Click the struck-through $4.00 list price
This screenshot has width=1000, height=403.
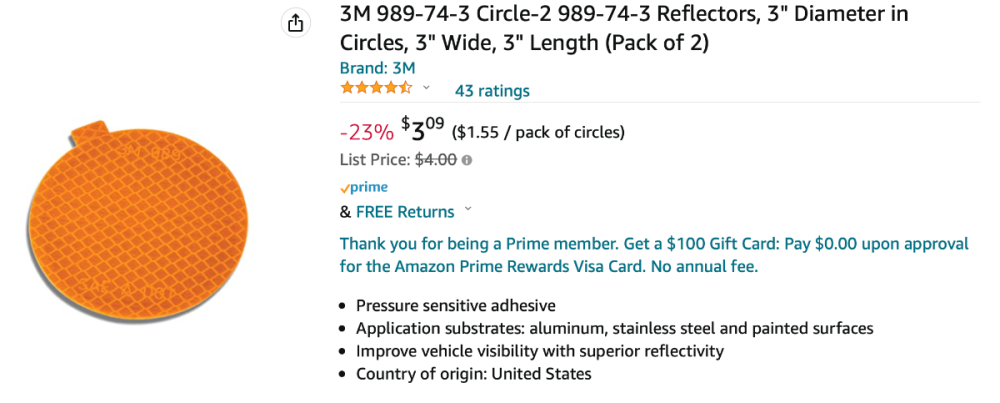coord(436,159)
